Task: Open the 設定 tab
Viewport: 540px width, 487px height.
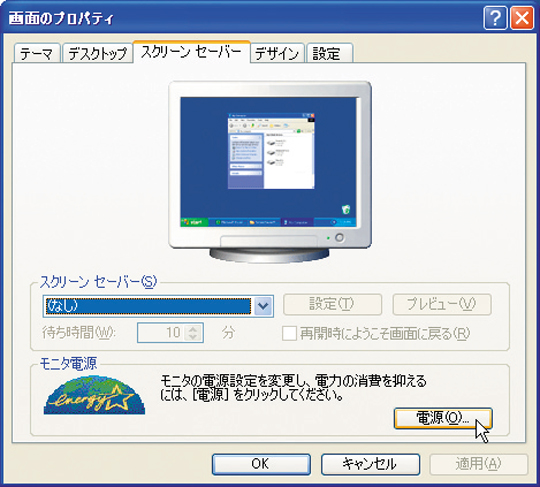Action: point(330,53)
